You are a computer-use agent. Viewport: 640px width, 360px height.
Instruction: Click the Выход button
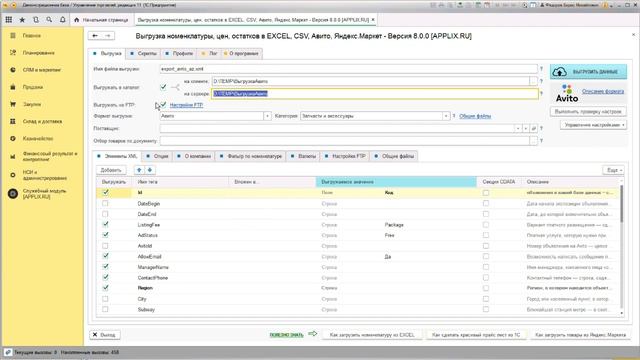(x=104, y=335)
